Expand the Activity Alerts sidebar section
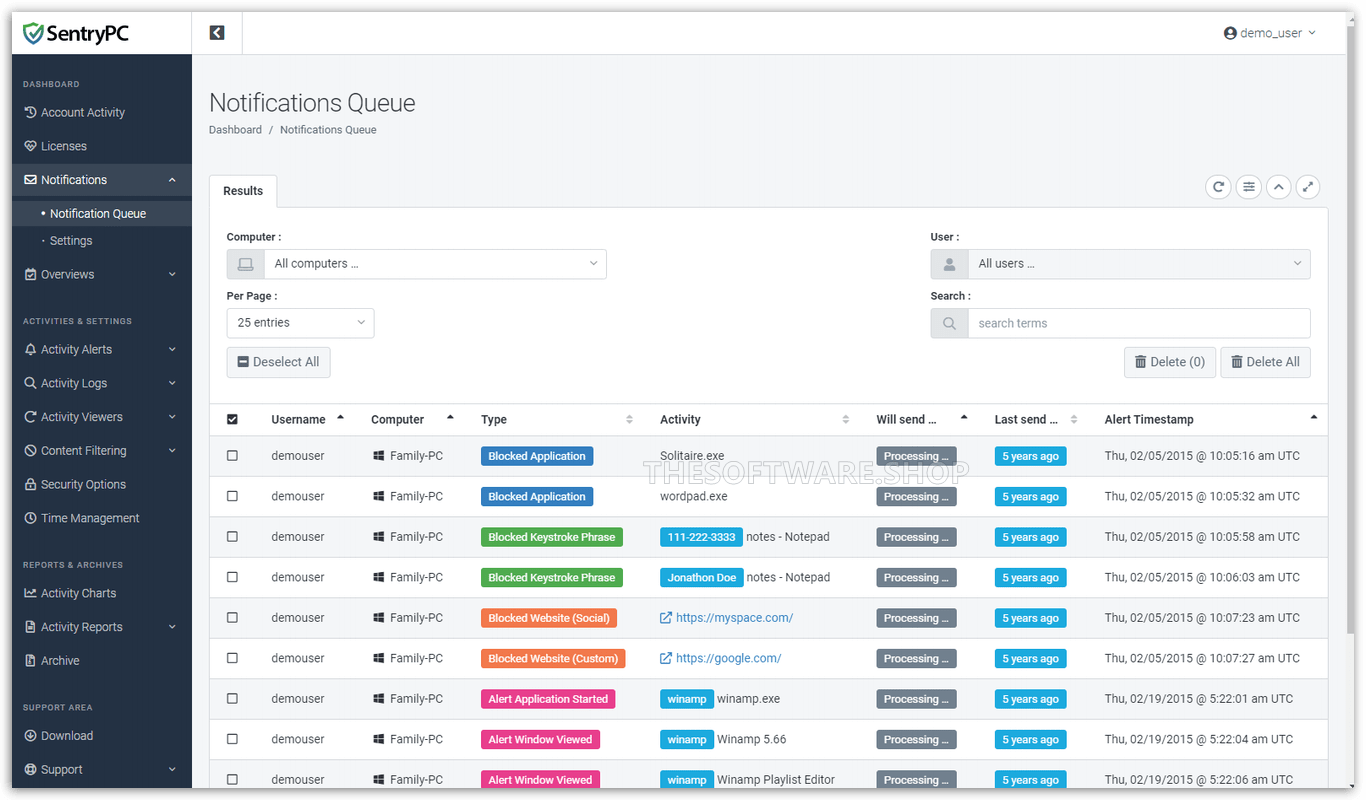This screenshot has height=800, width=1366. [102, 349]
